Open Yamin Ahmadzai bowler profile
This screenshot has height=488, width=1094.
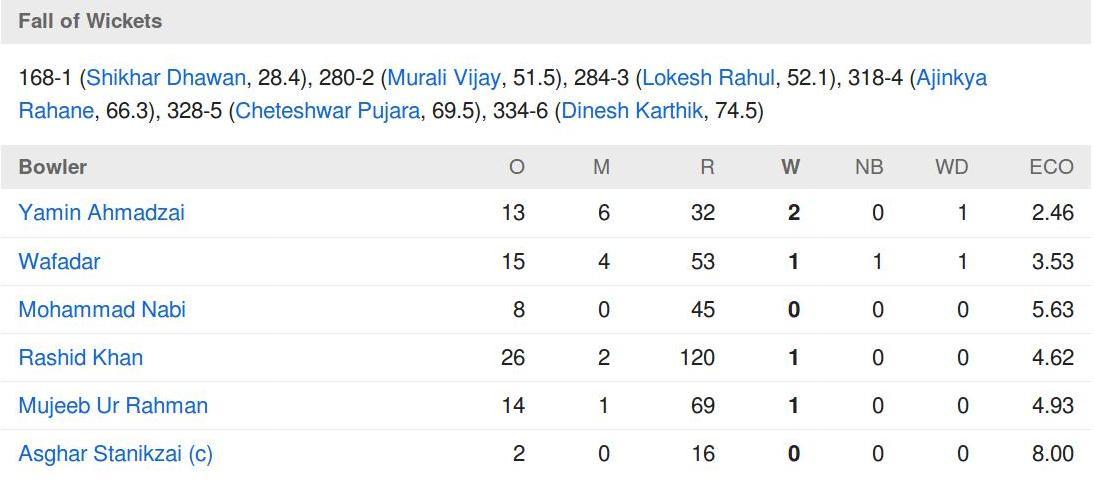pos(102,212)
